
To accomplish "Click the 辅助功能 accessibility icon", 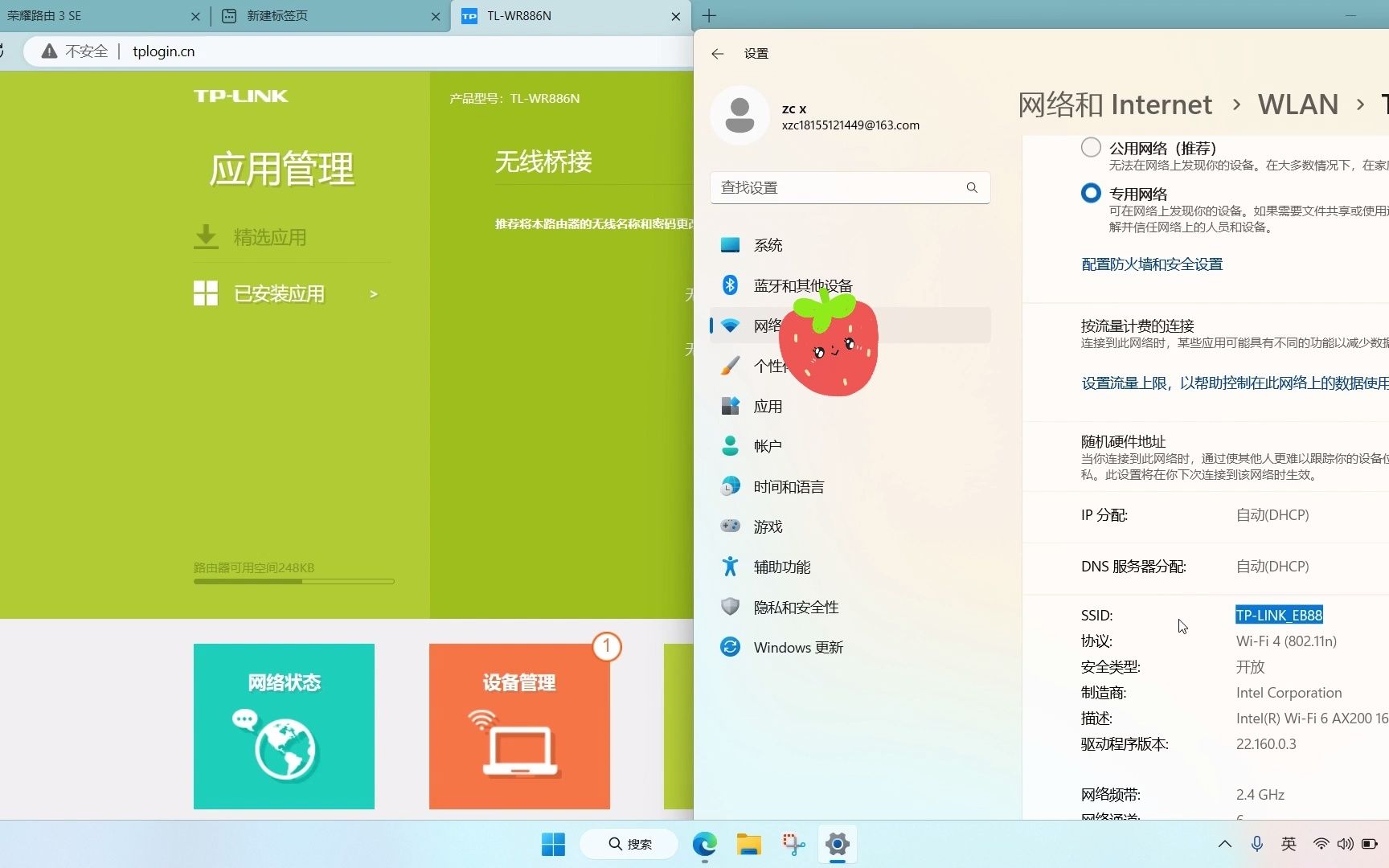I will click(x=730, y=567).
